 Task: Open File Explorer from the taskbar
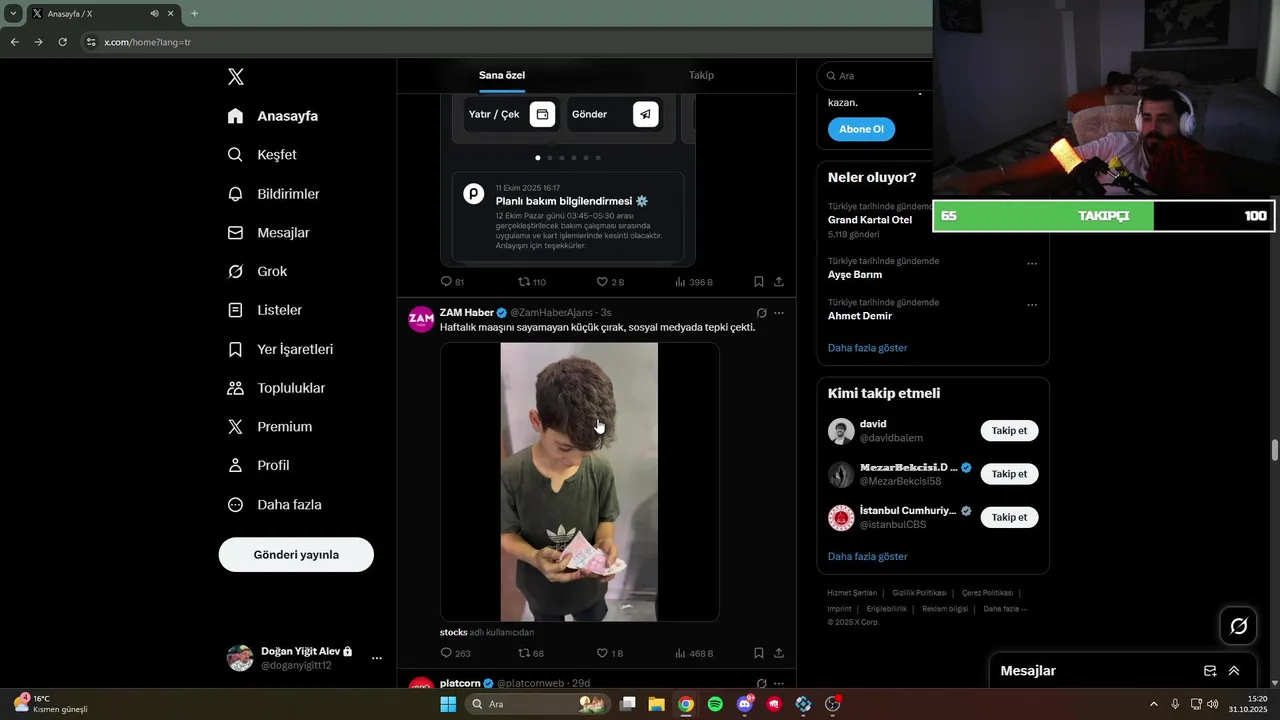pyautogui.click(x=656, y=704)
